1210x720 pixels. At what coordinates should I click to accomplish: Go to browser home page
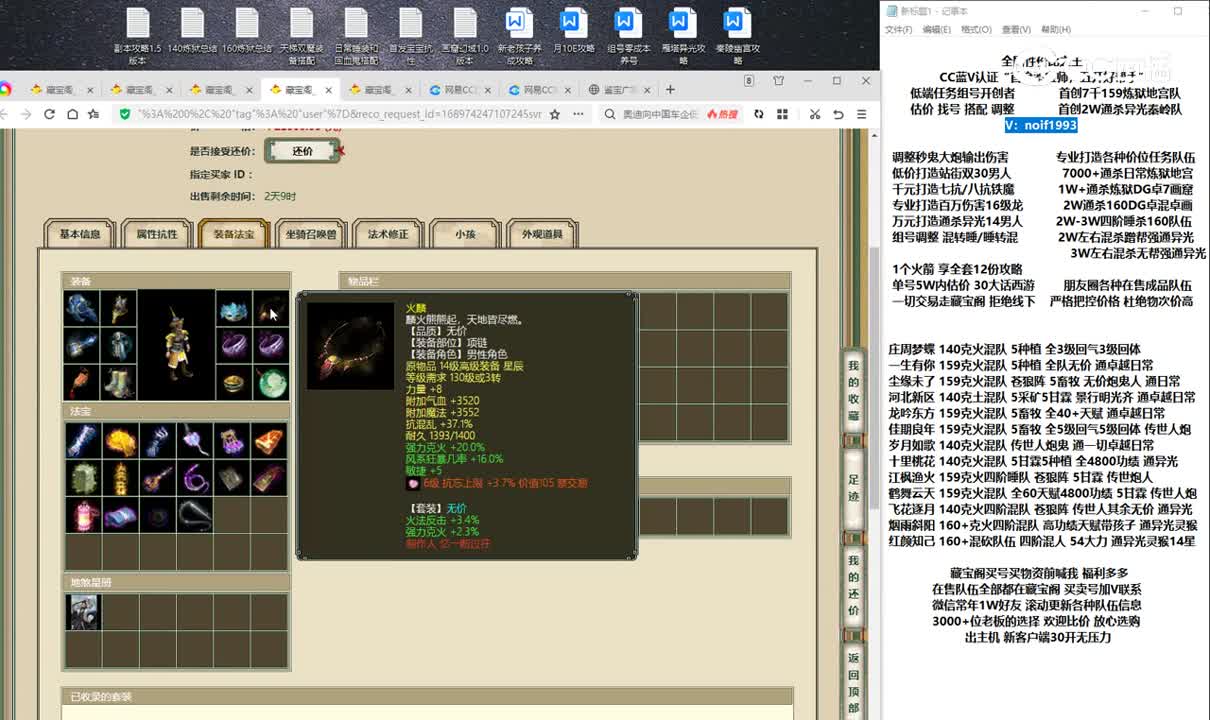click(x=72, y=114)
